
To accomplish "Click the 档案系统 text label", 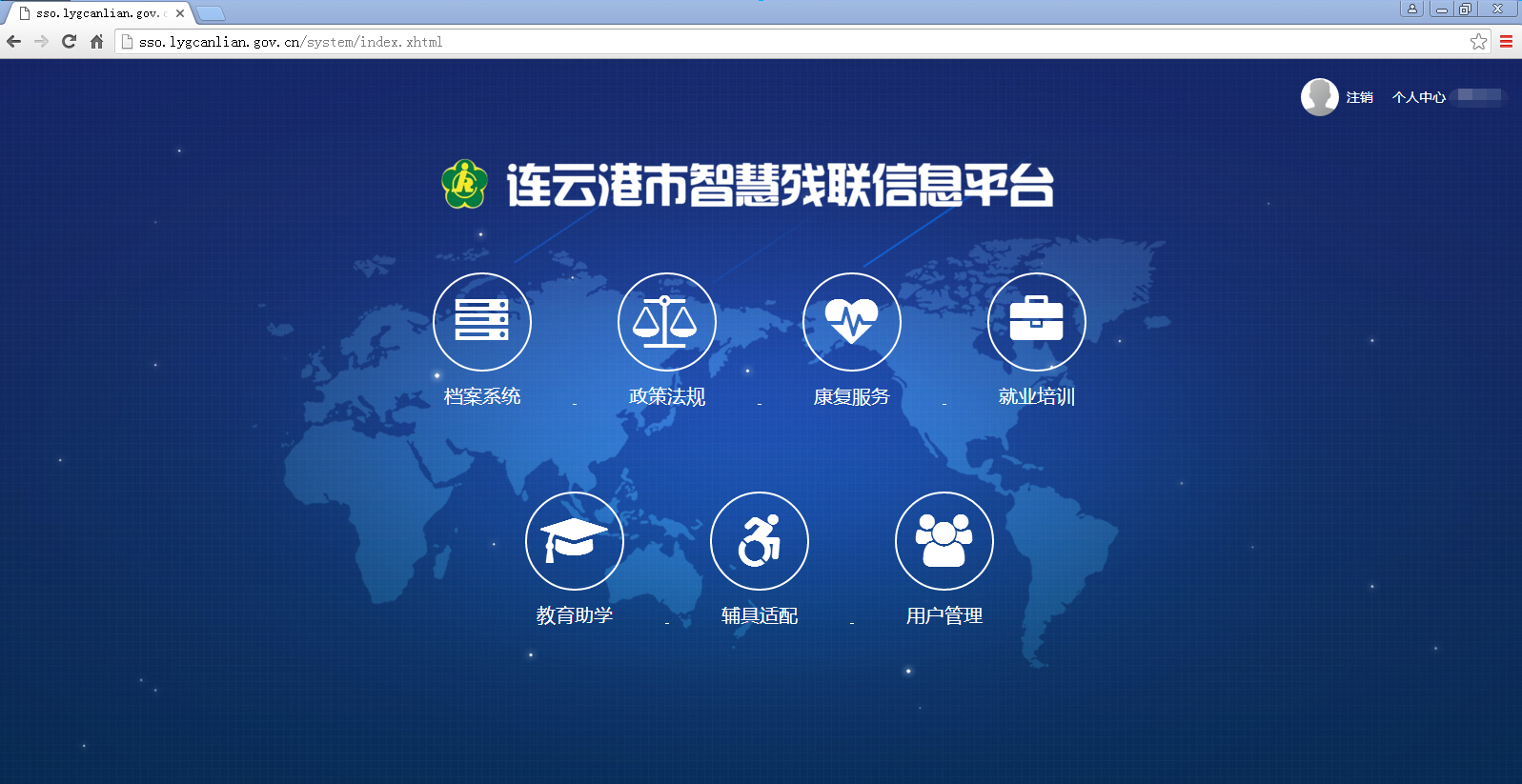I will coord(481,396).
